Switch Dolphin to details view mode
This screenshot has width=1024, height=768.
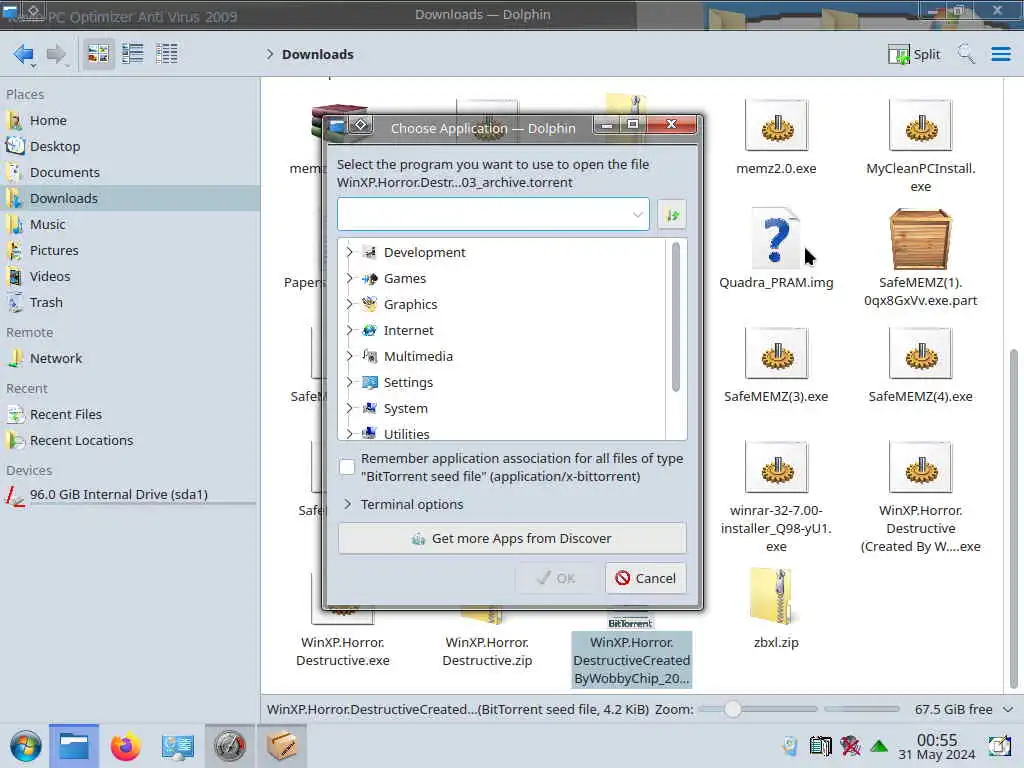167,54
